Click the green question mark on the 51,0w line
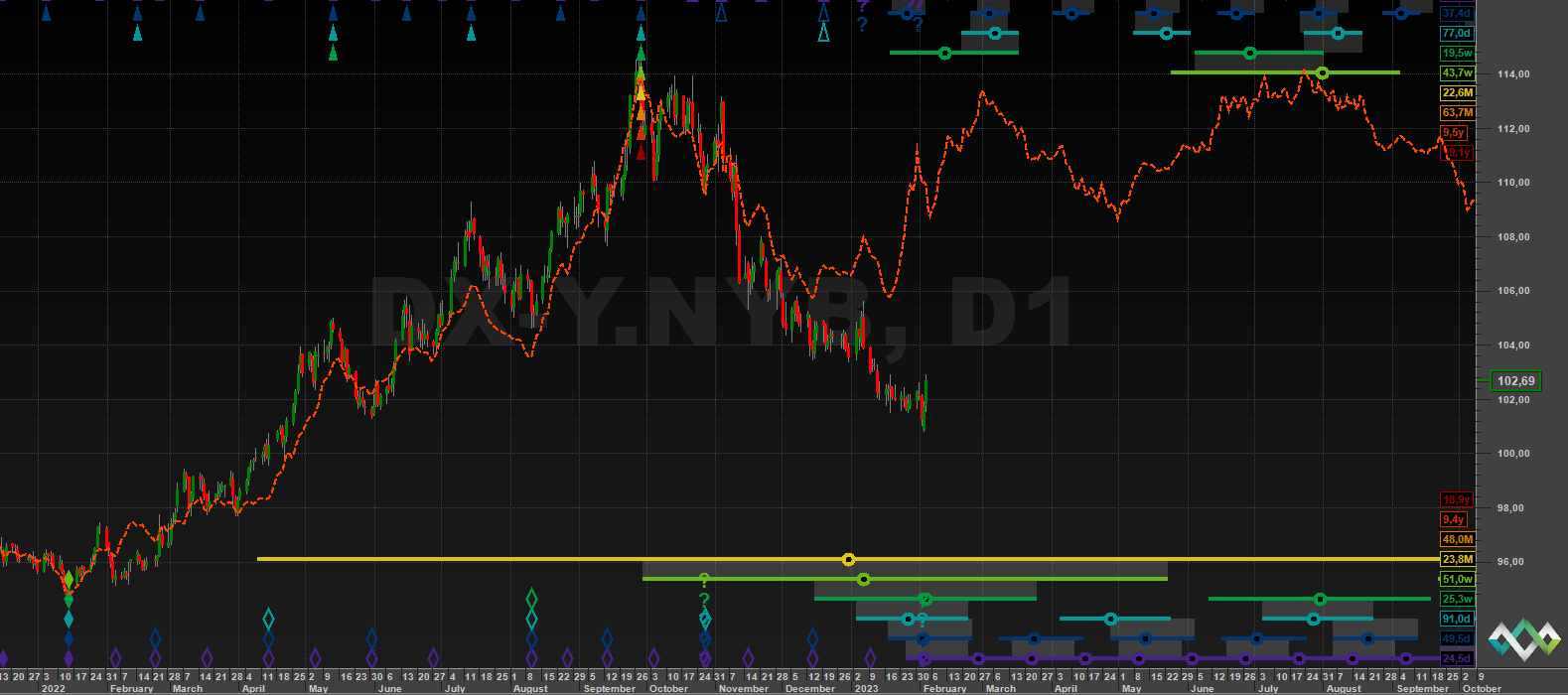1568x695 pixels. click(704, 581)
